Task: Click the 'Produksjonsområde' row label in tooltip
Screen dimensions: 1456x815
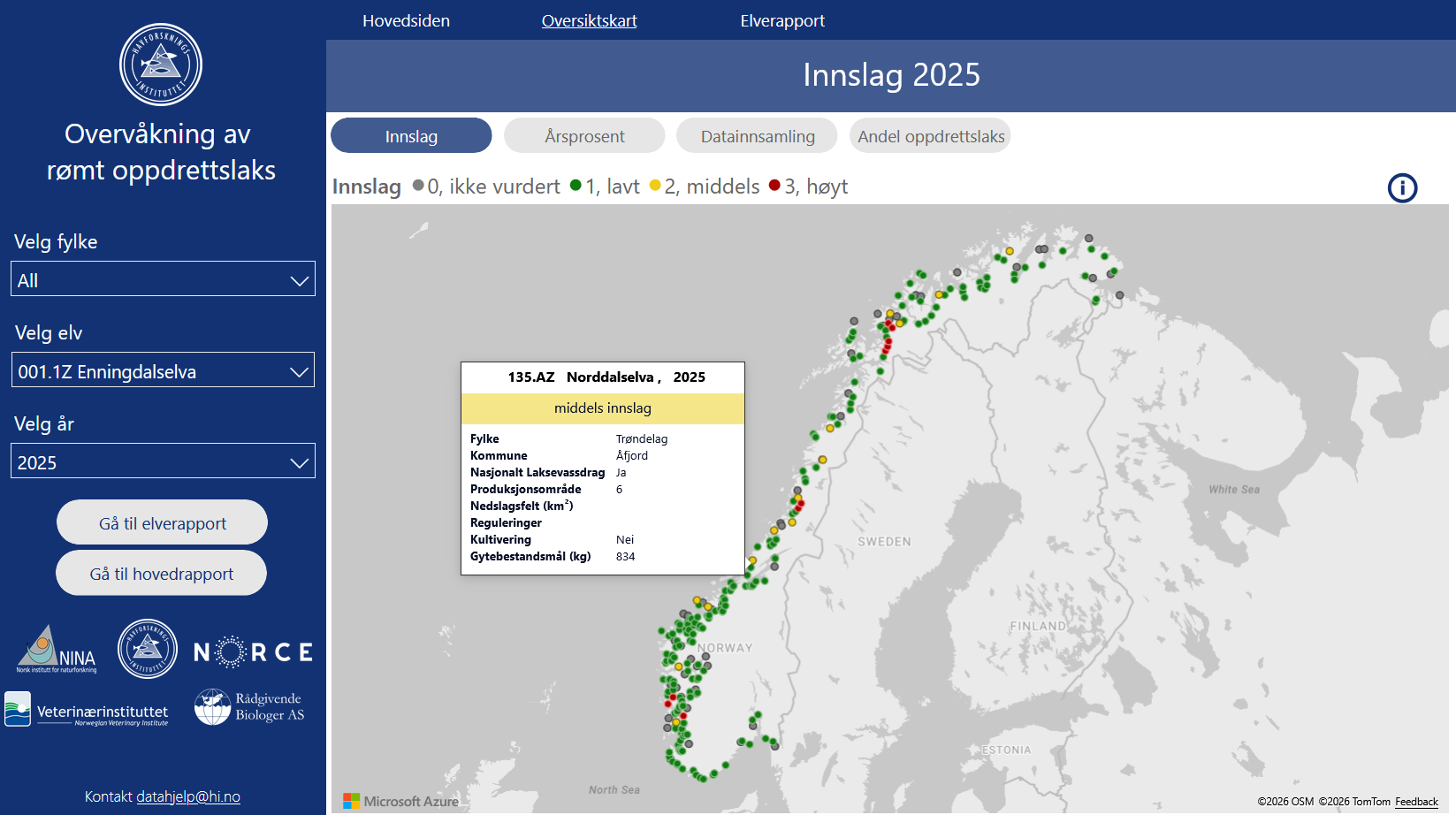Action: click(526, 489)
